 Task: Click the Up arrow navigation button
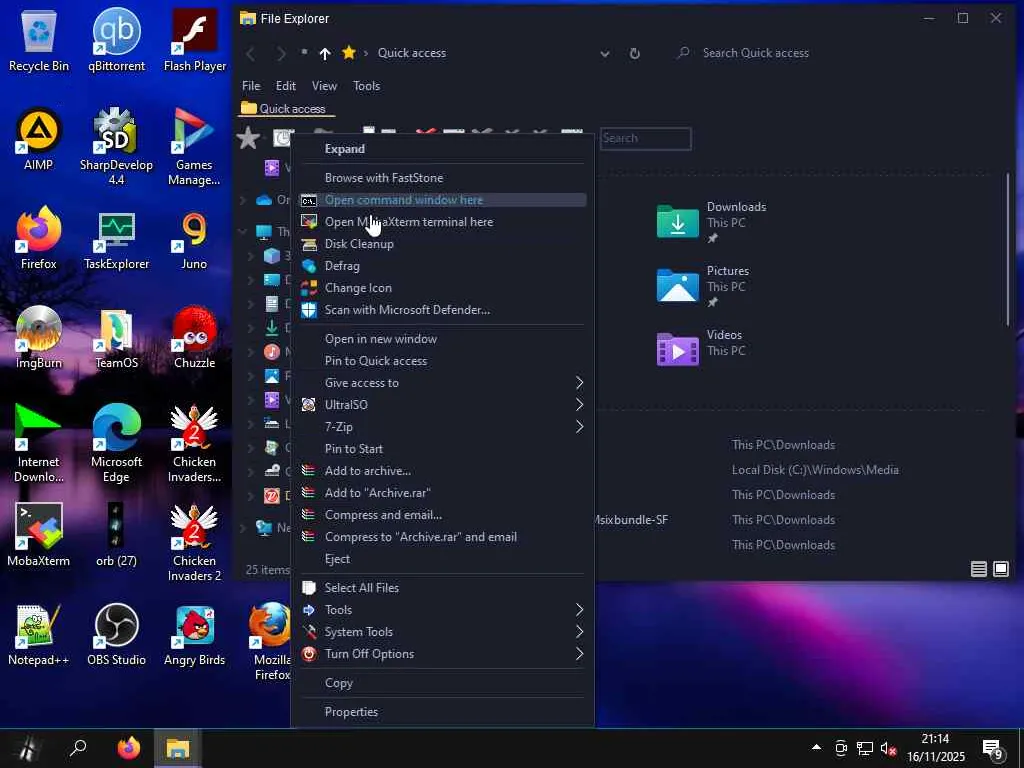tap(325, 54)
